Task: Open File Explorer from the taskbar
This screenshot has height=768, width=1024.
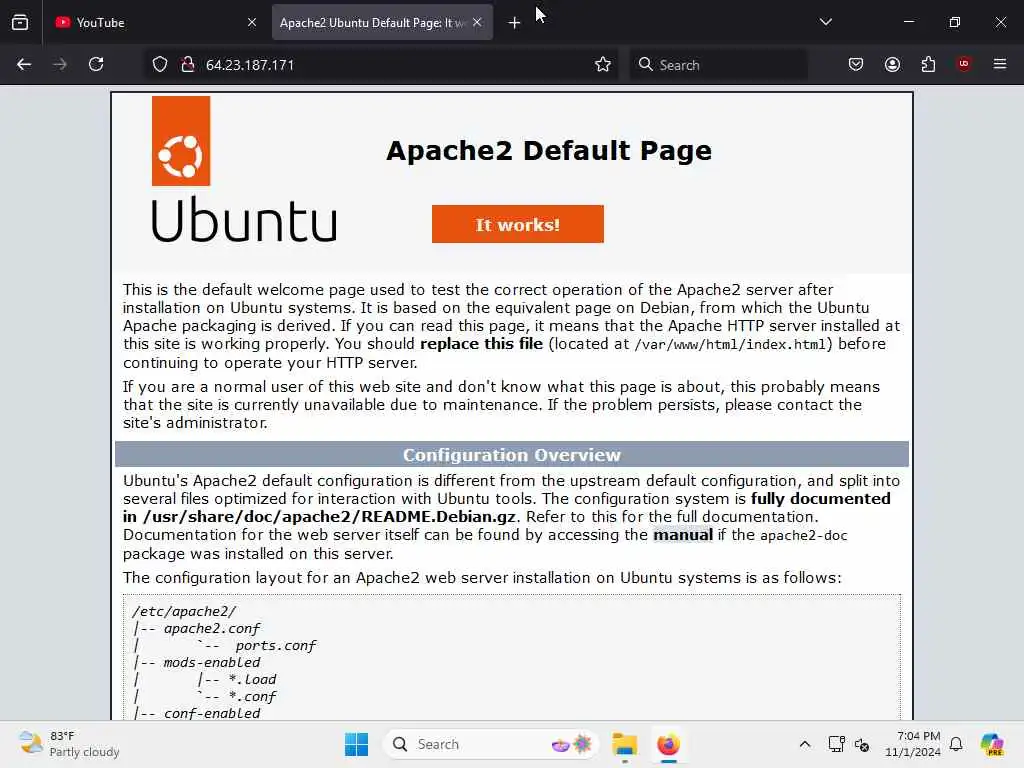Action: [x=624, y=744]
